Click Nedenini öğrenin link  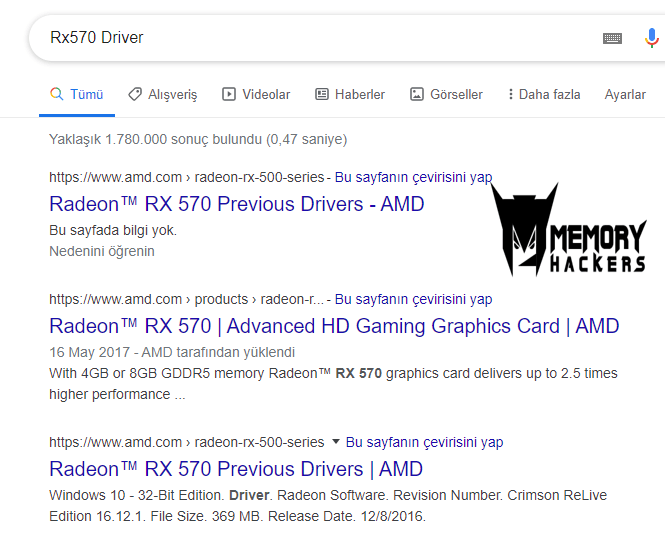(102, 251)
